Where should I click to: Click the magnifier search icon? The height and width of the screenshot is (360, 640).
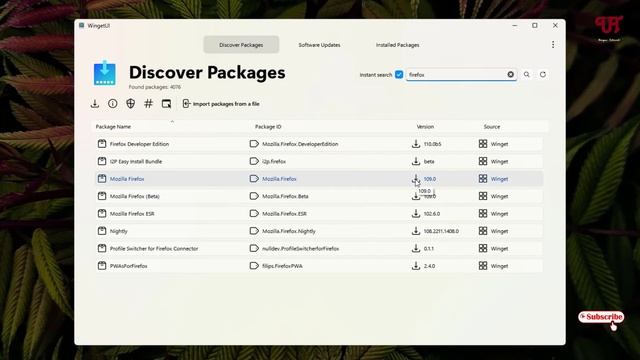(527, 75)
